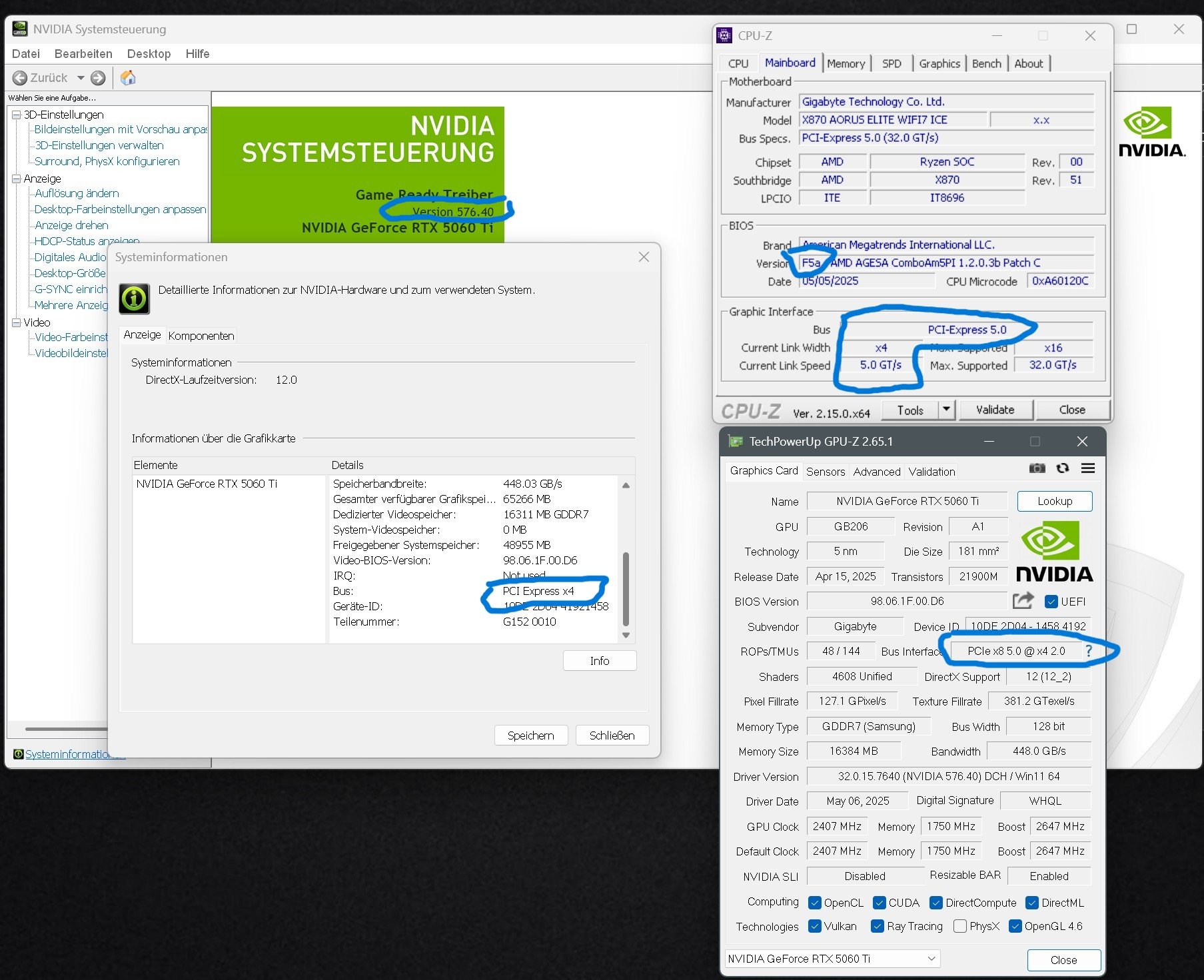Click the Zurück back arrow icon

pyautogui.click(x=20, y=78)
